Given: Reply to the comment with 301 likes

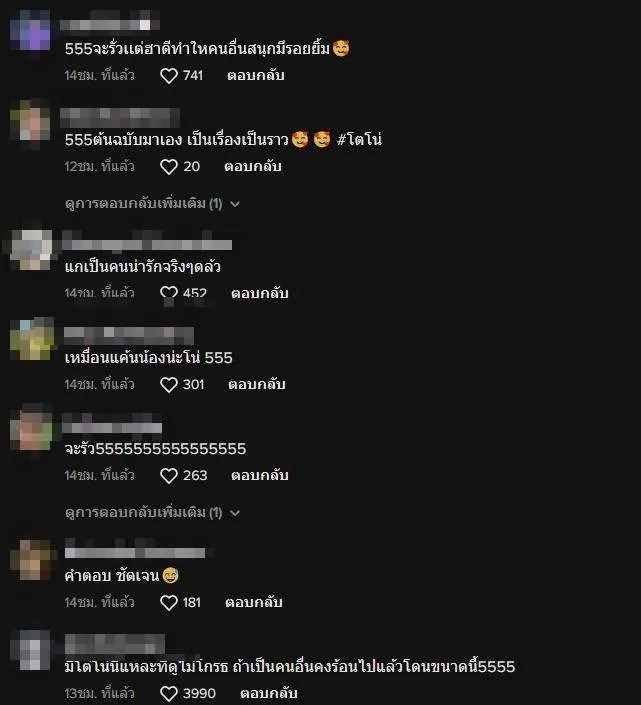Looking at the screenshot, I should 257,384.
